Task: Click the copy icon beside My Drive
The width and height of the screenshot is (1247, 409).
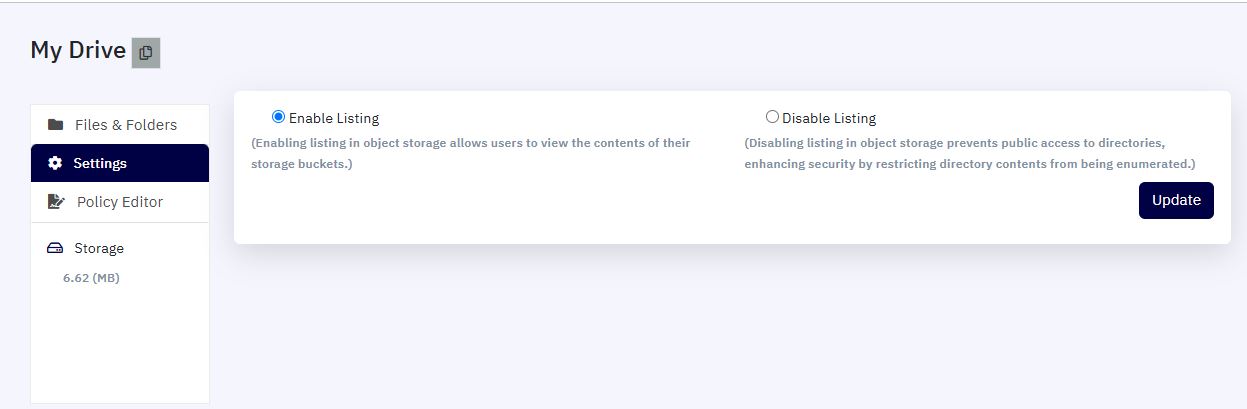Action: (x=146, y=53)
